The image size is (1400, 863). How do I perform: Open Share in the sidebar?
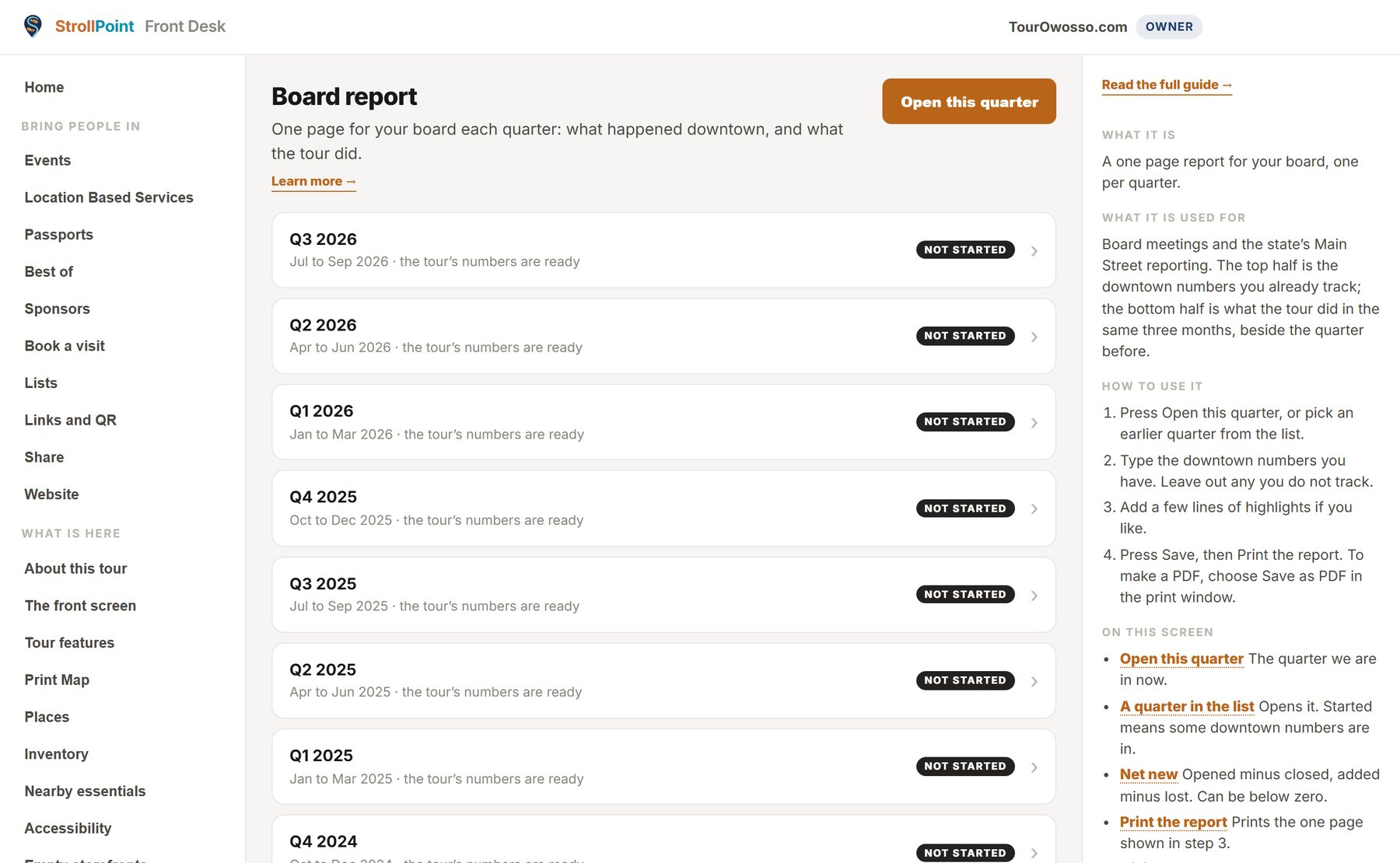coord(44,457)
